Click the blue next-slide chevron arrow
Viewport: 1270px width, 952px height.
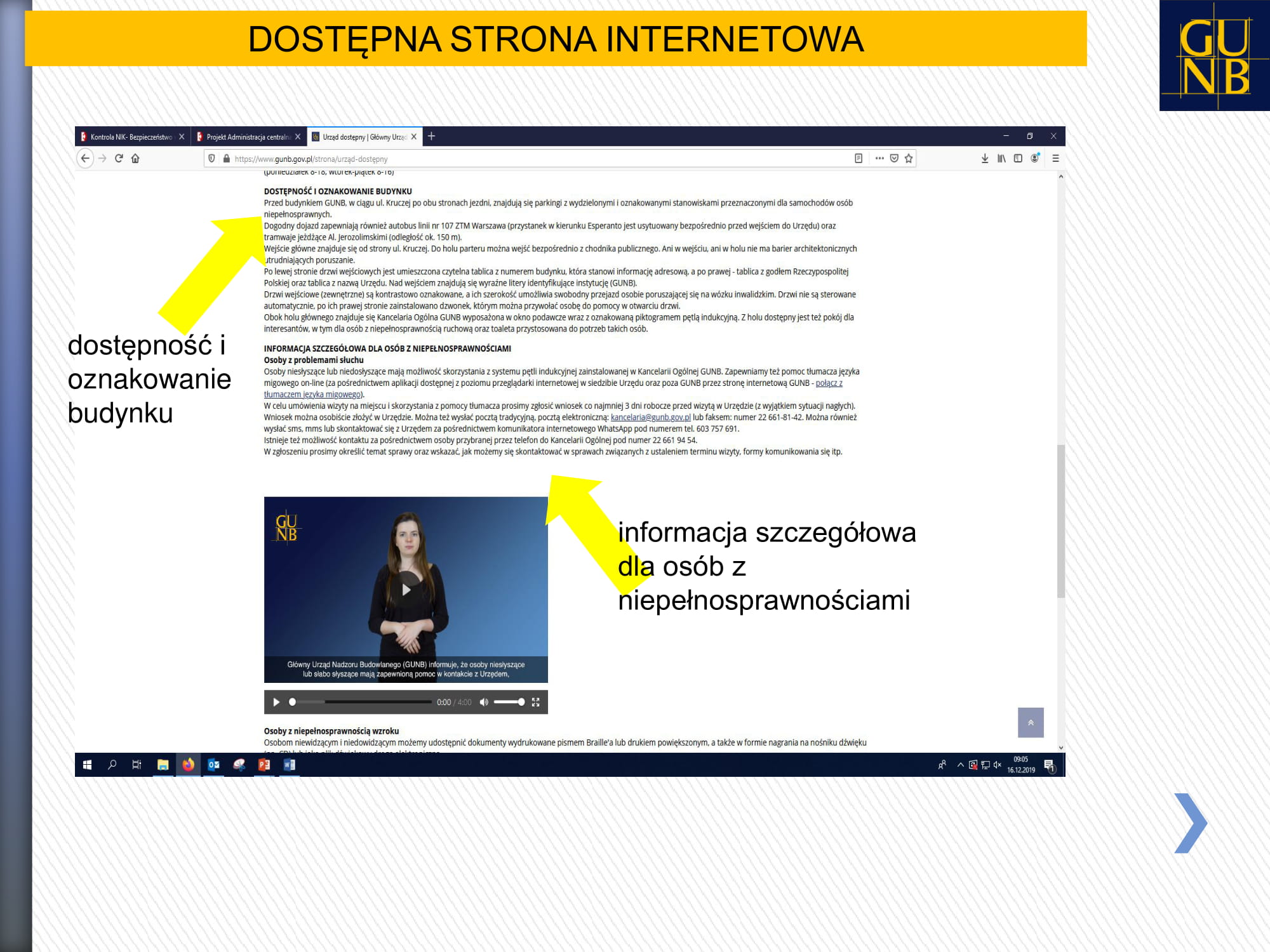(x=1191, y=823)
